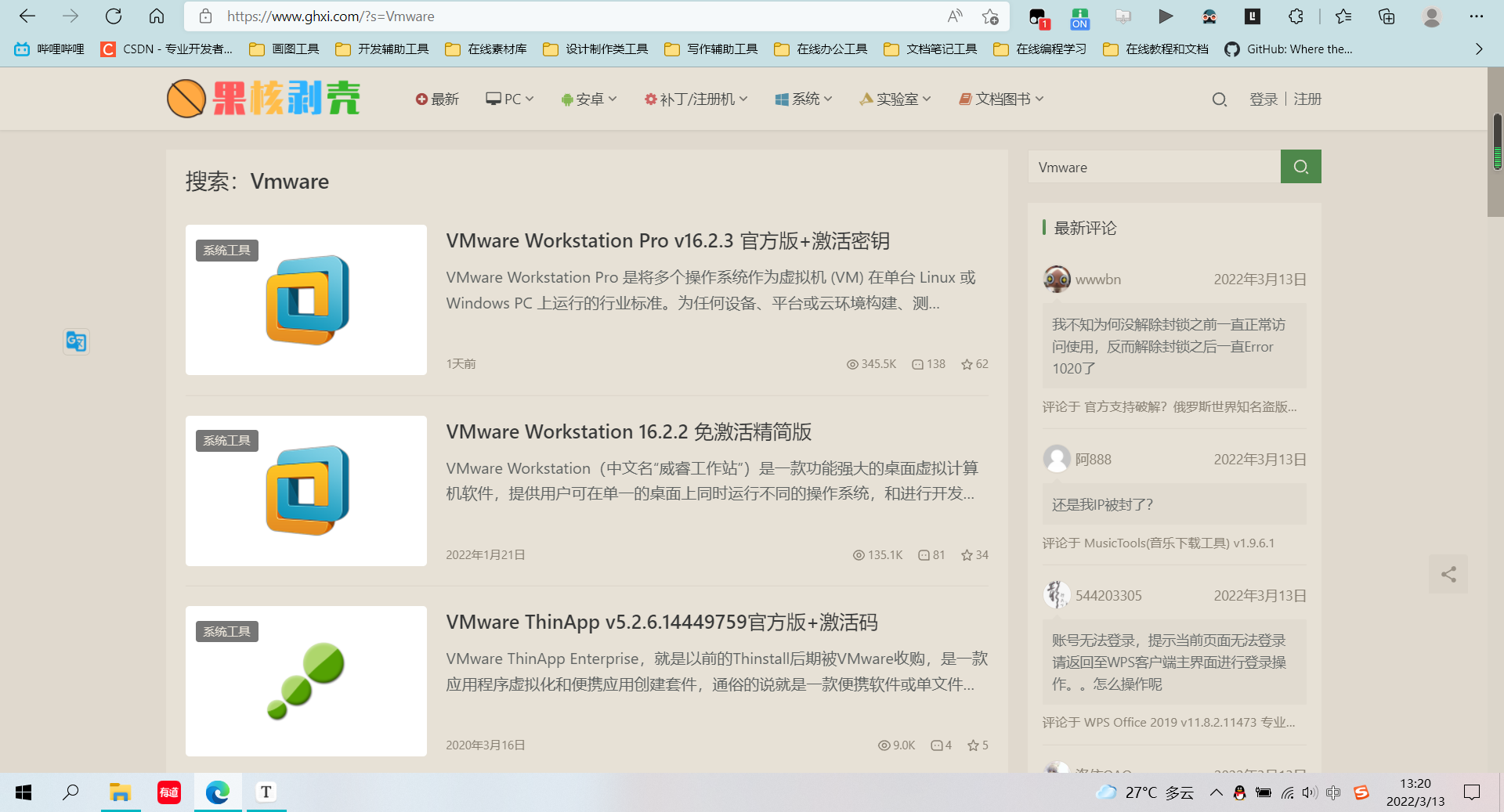Go back using browser back arrow
Viewport: 1504px width, 812px height.
click(27, 16)
